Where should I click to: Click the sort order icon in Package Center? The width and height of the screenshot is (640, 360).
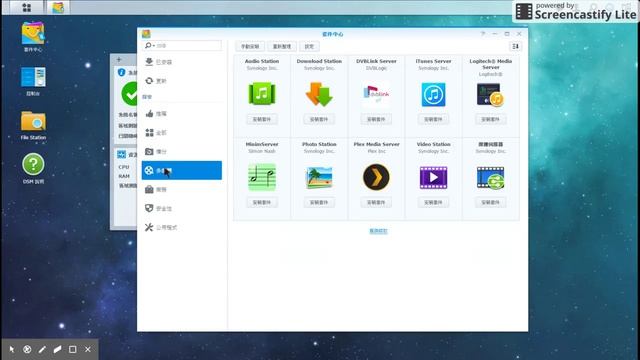coord(516,46)
